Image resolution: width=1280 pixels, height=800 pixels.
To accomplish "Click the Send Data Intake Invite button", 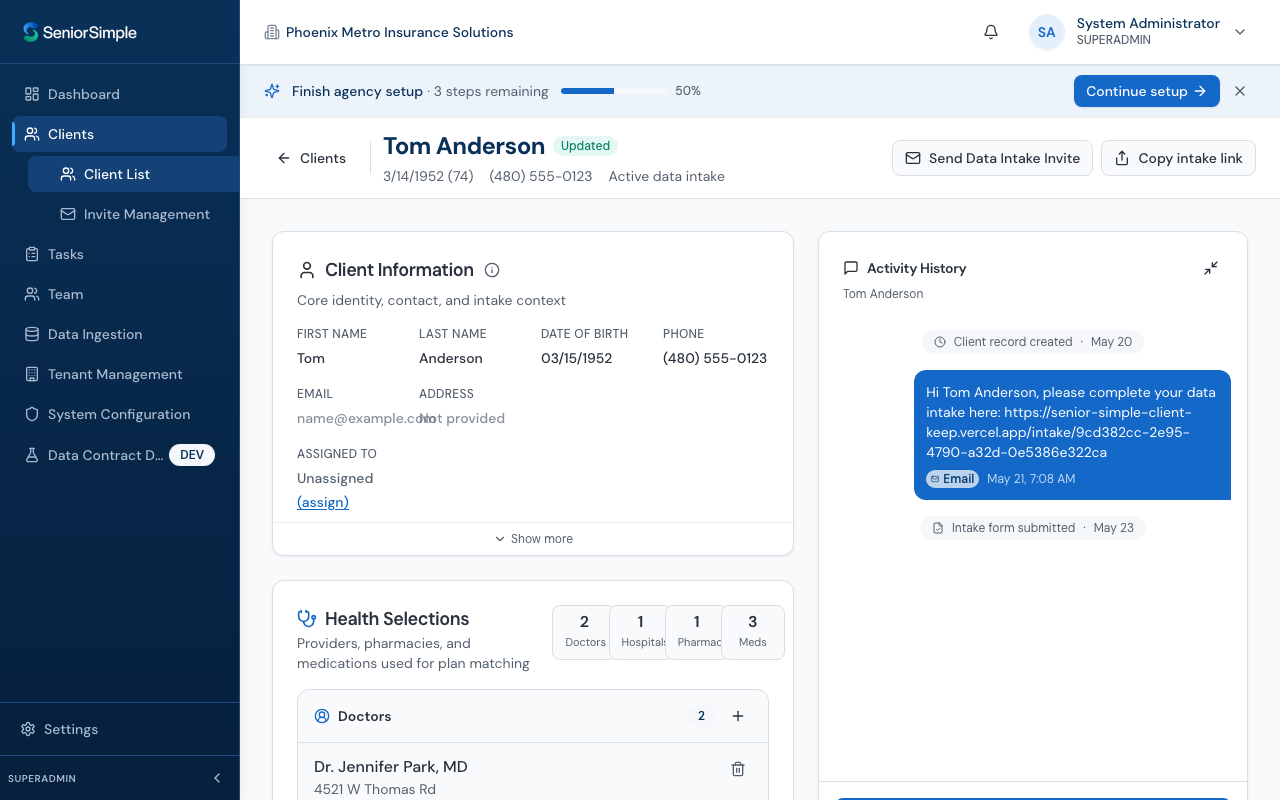I will click(x=992, y=158).
